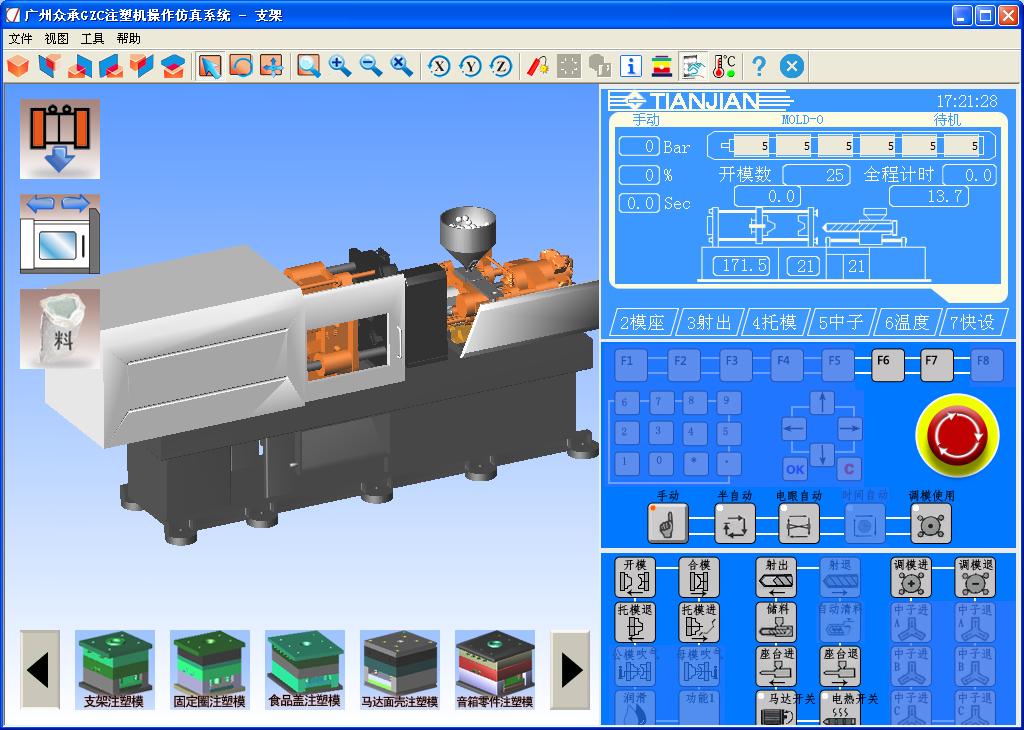Click the mold install icon at top left
1024x730 pixels.
pyautogui.click(x=60, y=138)
